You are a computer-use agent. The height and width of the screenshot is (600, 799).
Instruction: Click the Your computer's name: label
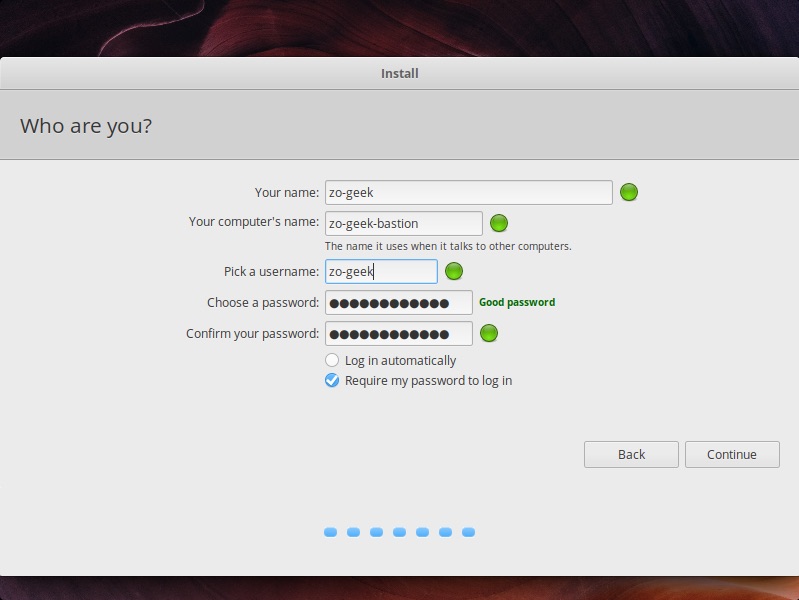click(254, 222)
